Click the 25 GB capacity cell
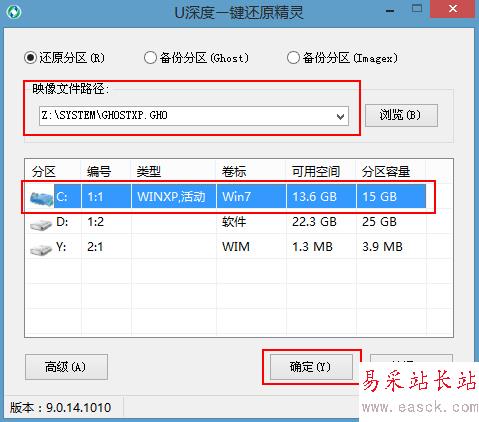479x422 pixels. (x=379, y=222)
